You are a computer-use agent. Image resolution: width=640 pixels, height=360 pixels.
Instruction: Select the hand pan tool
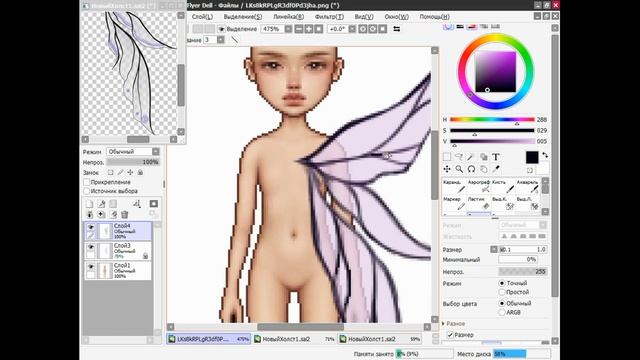click(483, 169)
